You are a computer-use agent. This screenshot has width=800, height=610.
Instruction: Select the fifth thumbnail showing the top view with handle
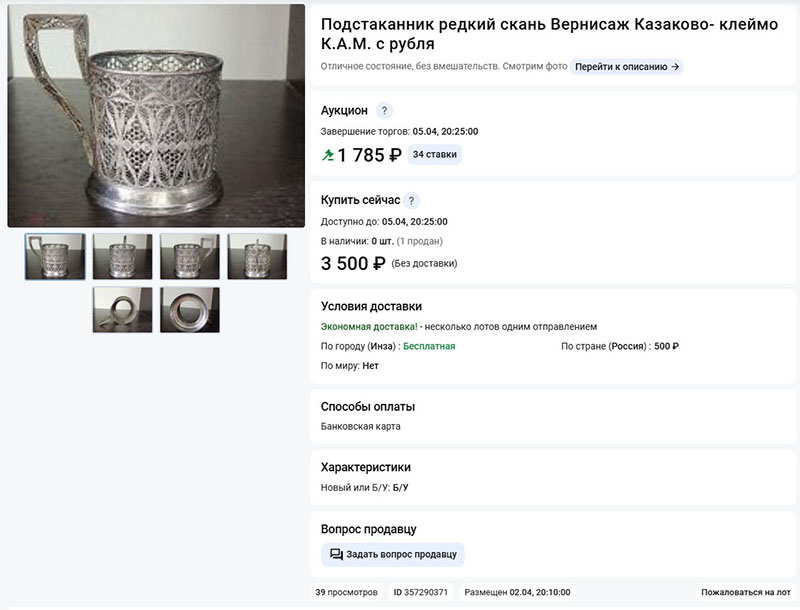coord(122,310)
